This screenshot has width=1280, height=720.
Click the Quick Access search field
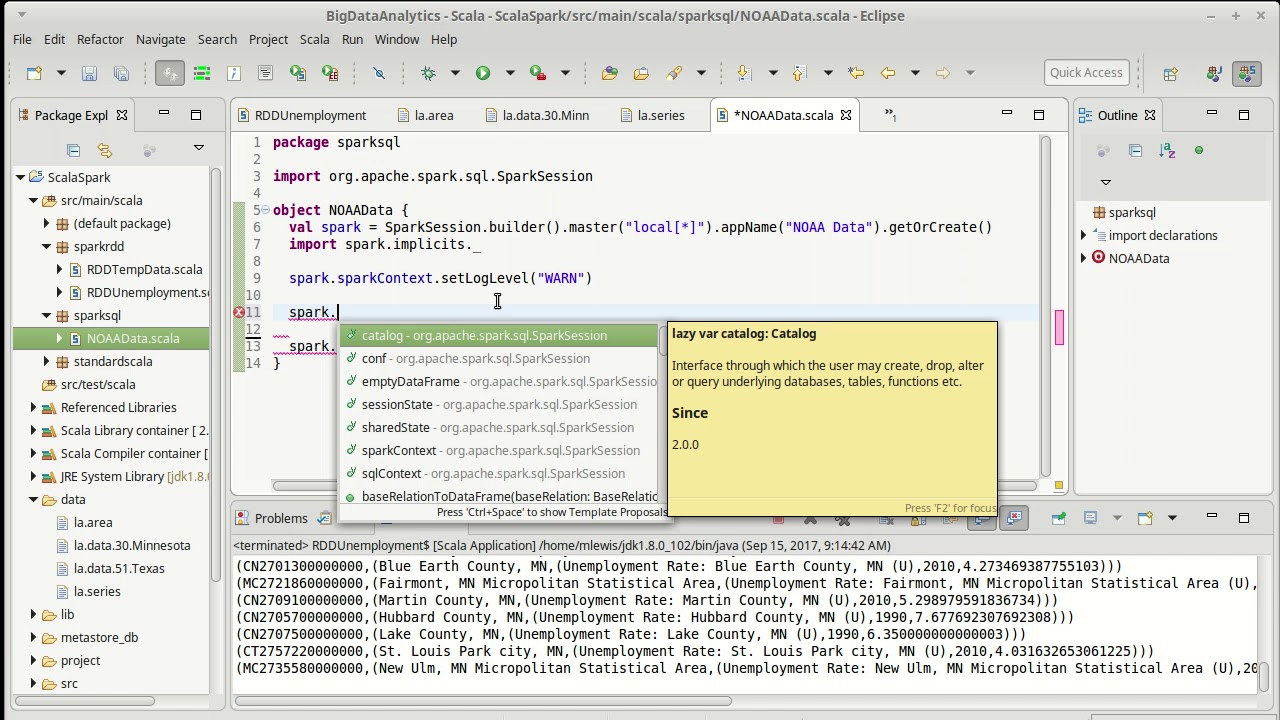[x=1086, y=73]
